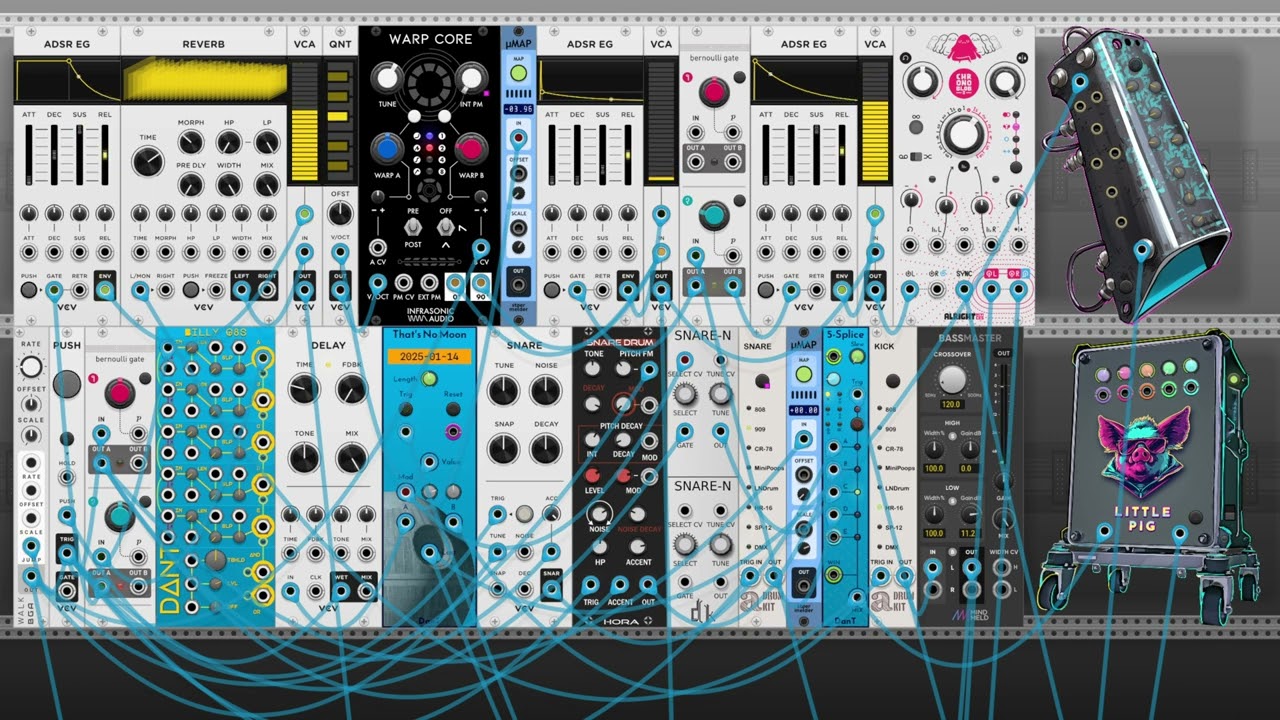Click the Warp Core EXT PM jack

[x=430, y=283]
